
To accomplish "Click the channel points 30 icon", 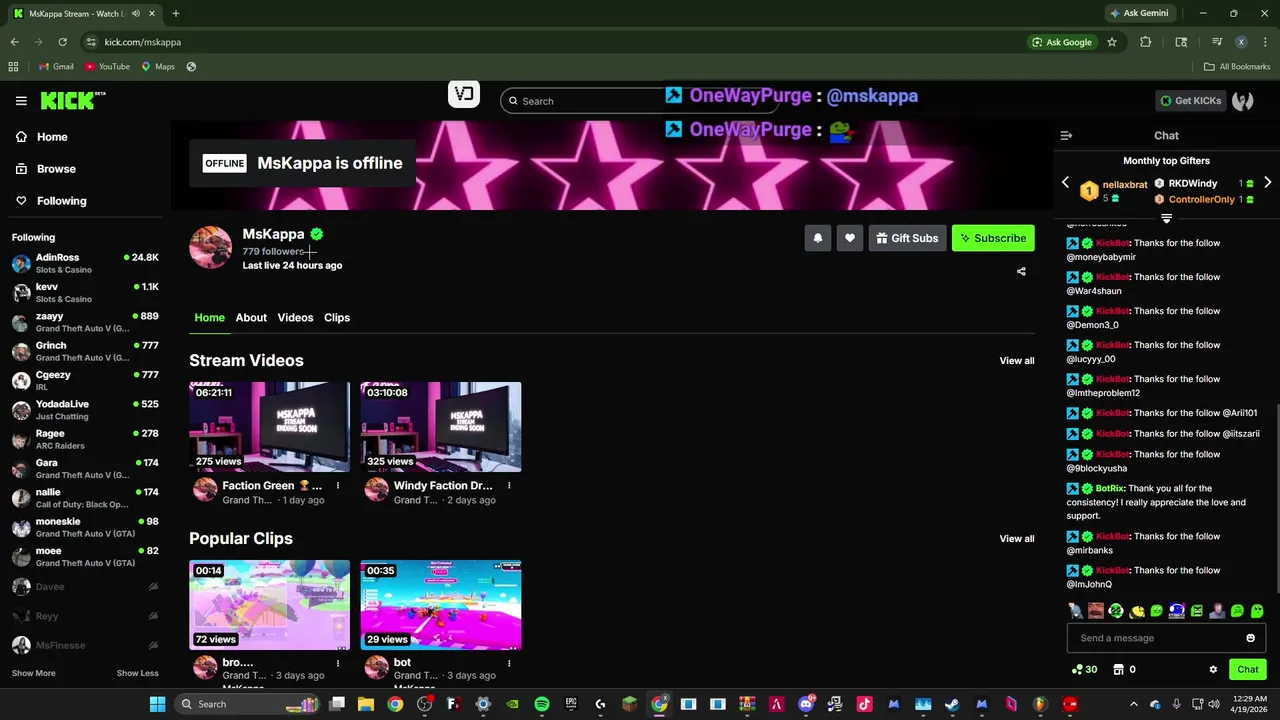I will tap(1084, 670).
